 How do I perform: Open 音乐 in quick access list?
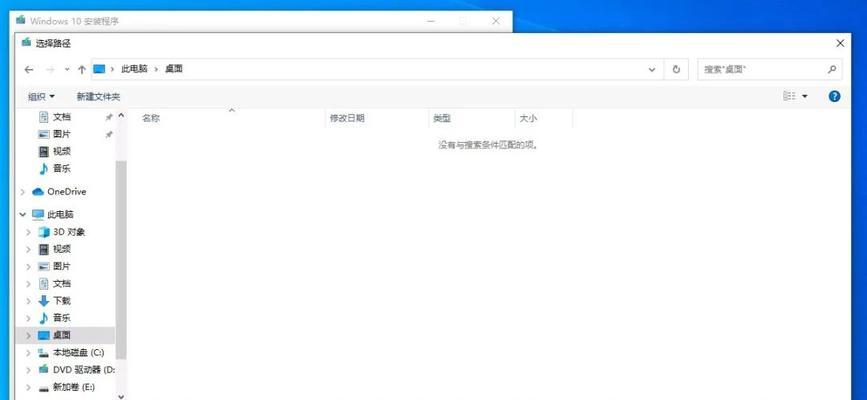point(62,168)
